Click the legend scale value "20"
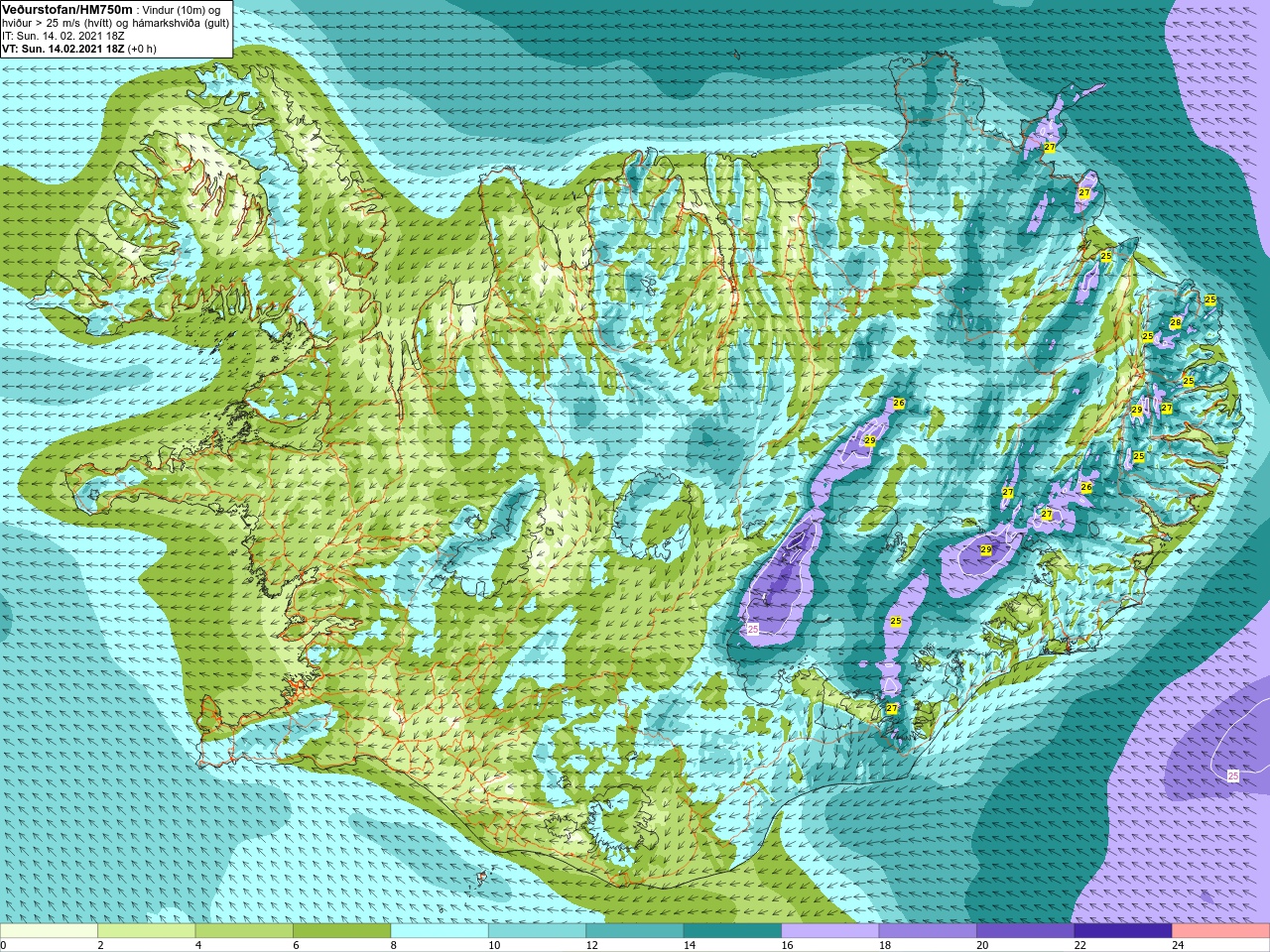The width and height of the screenshot is (1270, 952). pyautogui.click(x=983, y=945)
